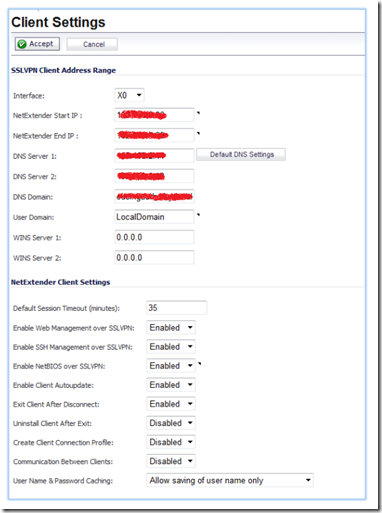The width and height of the screenshot is (382, 513).
Task: Open Enable Client Autoupdate dropdown
Action: tap(171, 385)
